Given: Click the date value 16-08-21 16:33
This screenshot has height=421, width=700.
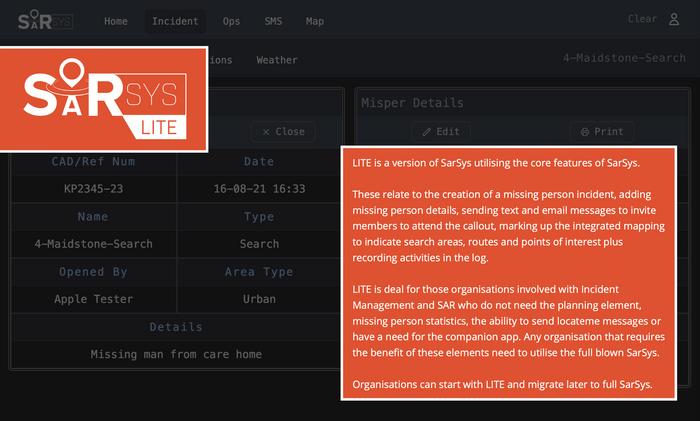Looking at the screenshot, I should (x=259, y=189).
